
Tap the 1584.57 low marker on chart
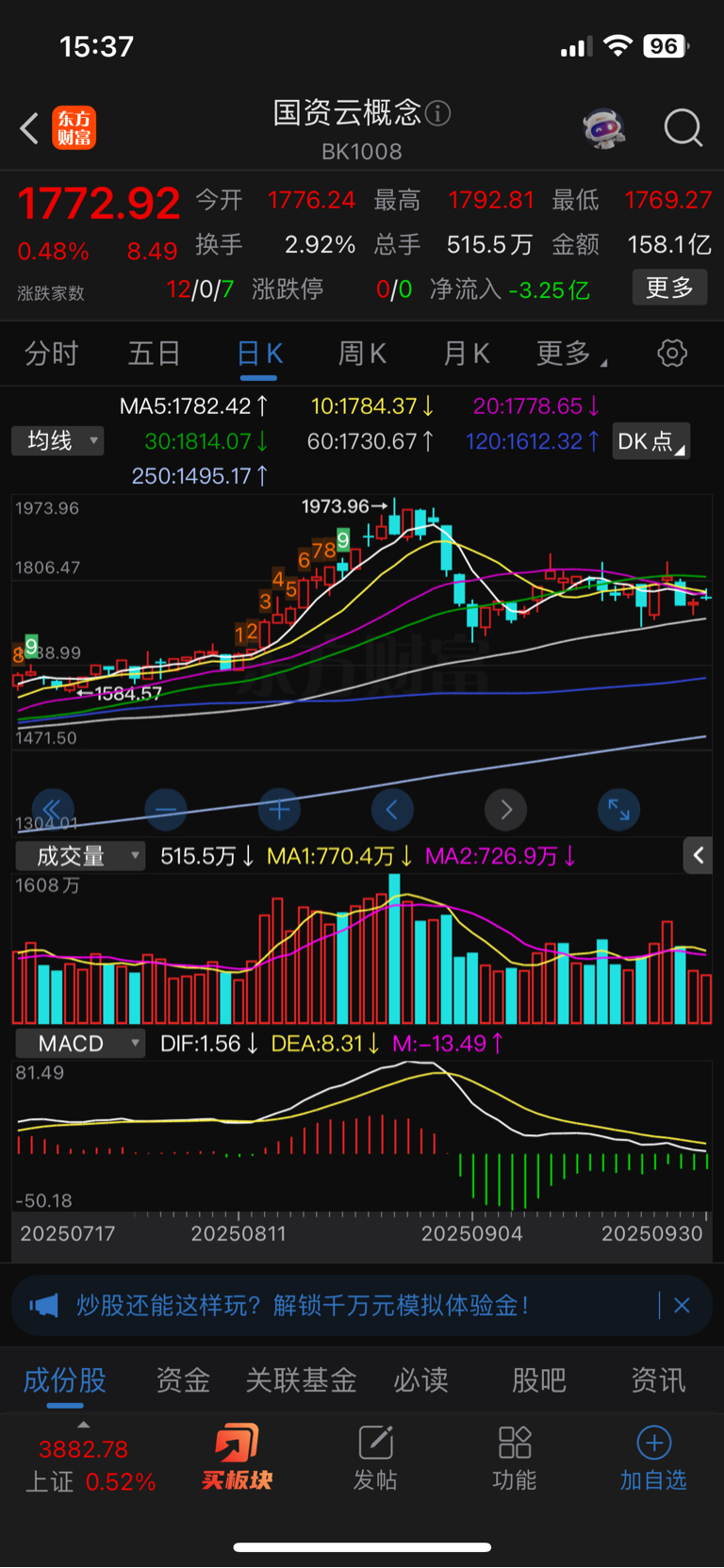pyautogui.click(x=120, y=694)
